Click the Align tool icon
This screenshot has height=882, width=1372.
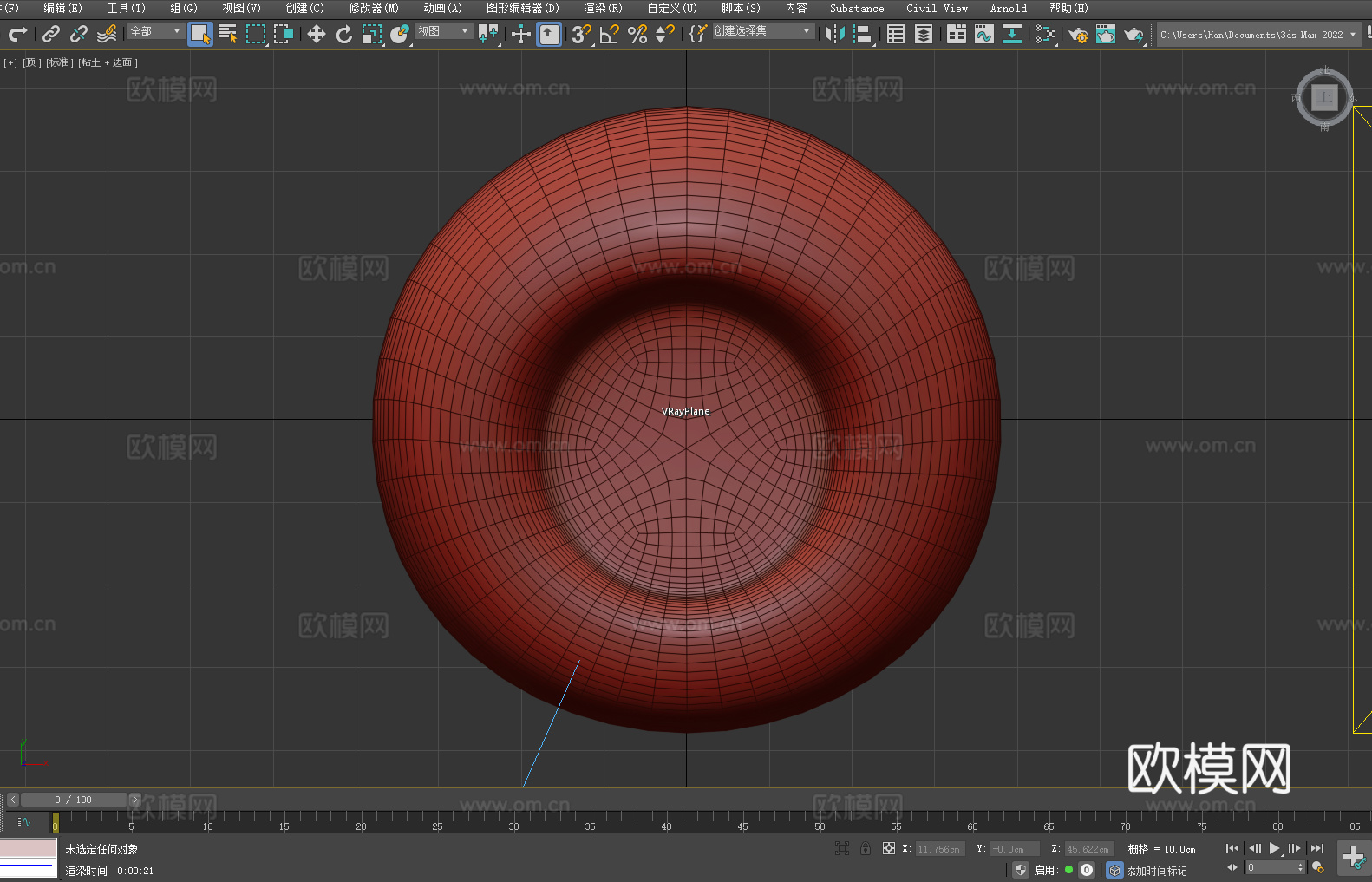[863, 34]
